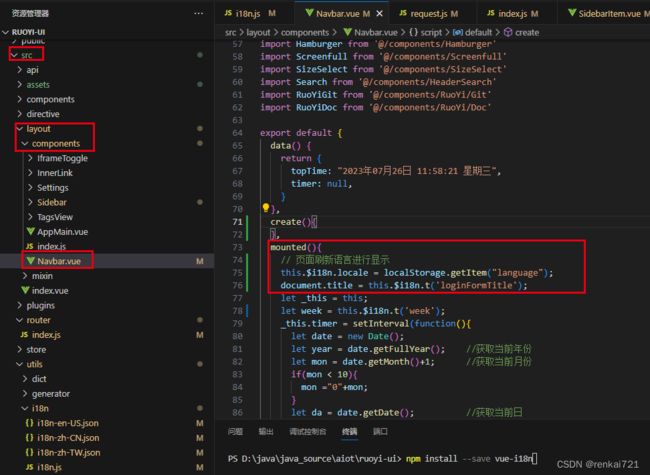
Task: Switch to the 端口 (Ports) panel tab
Action: 380,431
